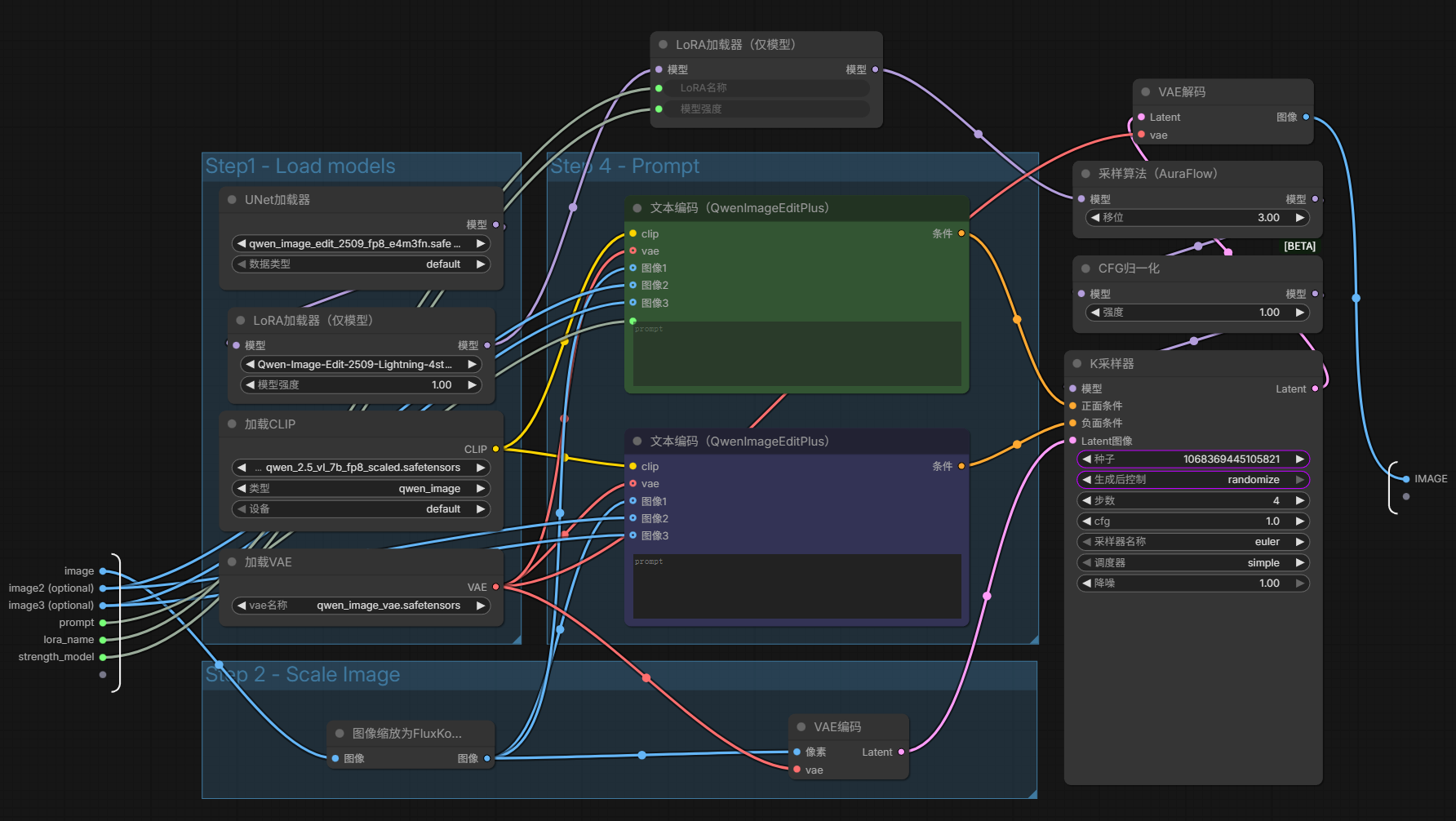Click VAE output port on 加载VAE node

point(495,587)
